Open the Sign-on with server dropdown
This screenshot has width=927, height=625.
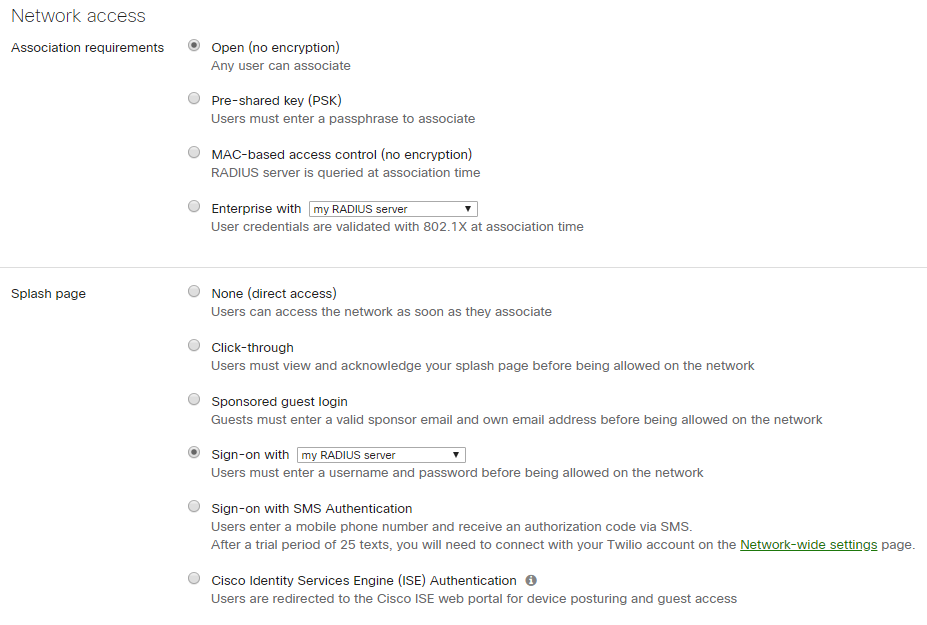381,455
